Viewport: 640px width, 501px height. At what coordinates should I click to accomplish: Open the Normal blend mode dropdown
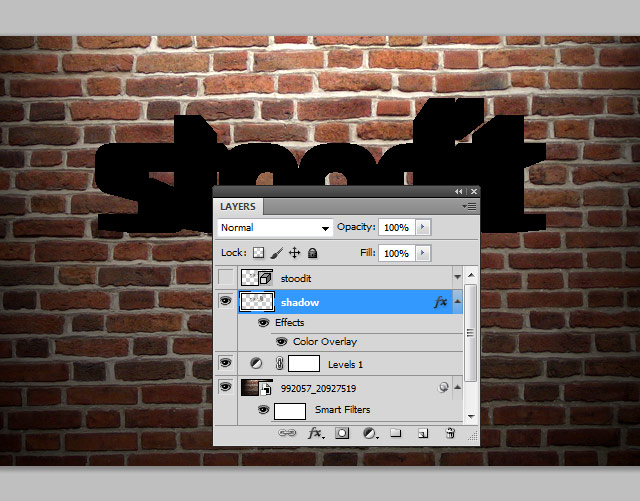[274, 227]
